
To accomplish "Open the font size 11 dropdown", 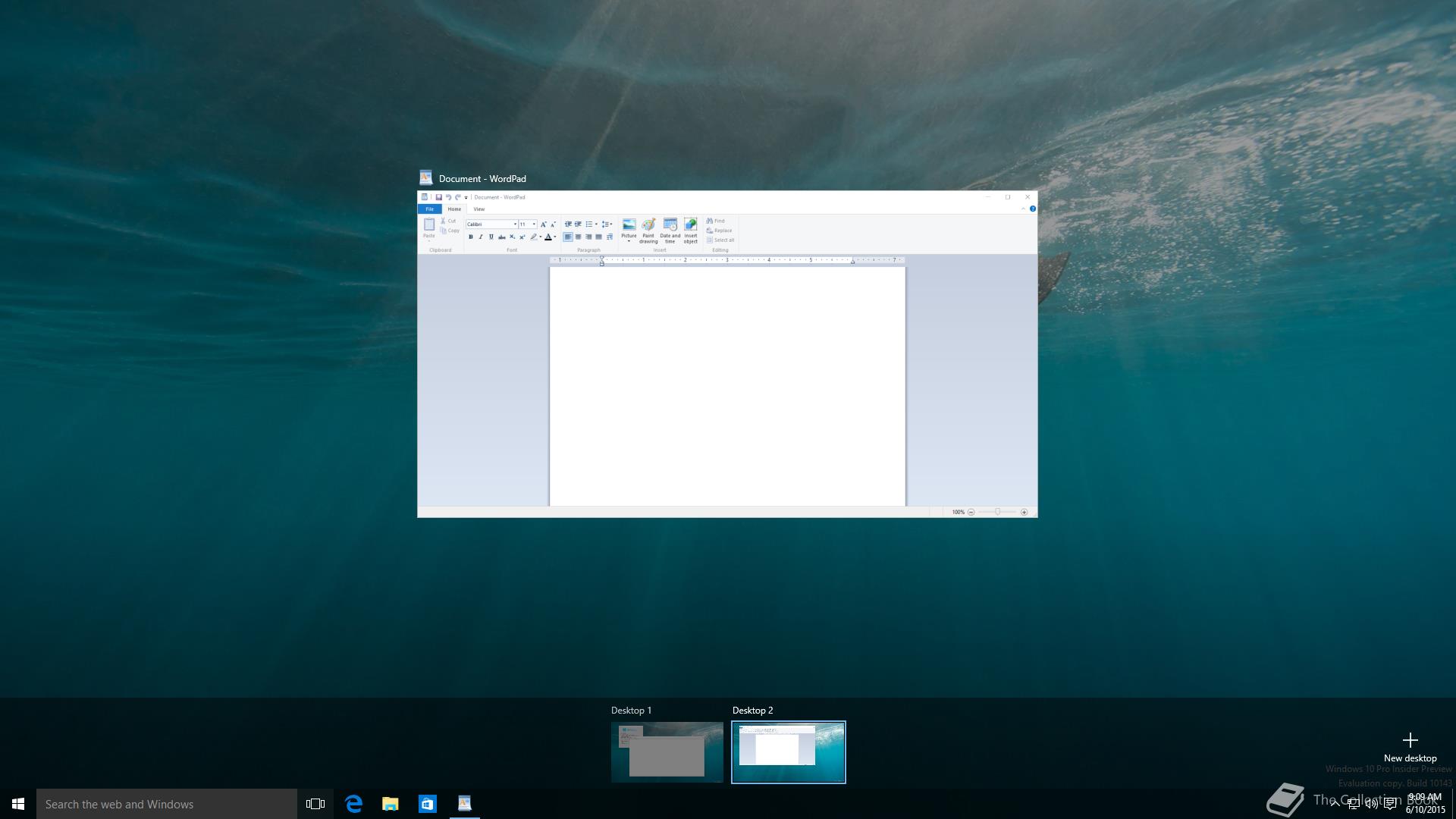I will [x=534, y=224].
